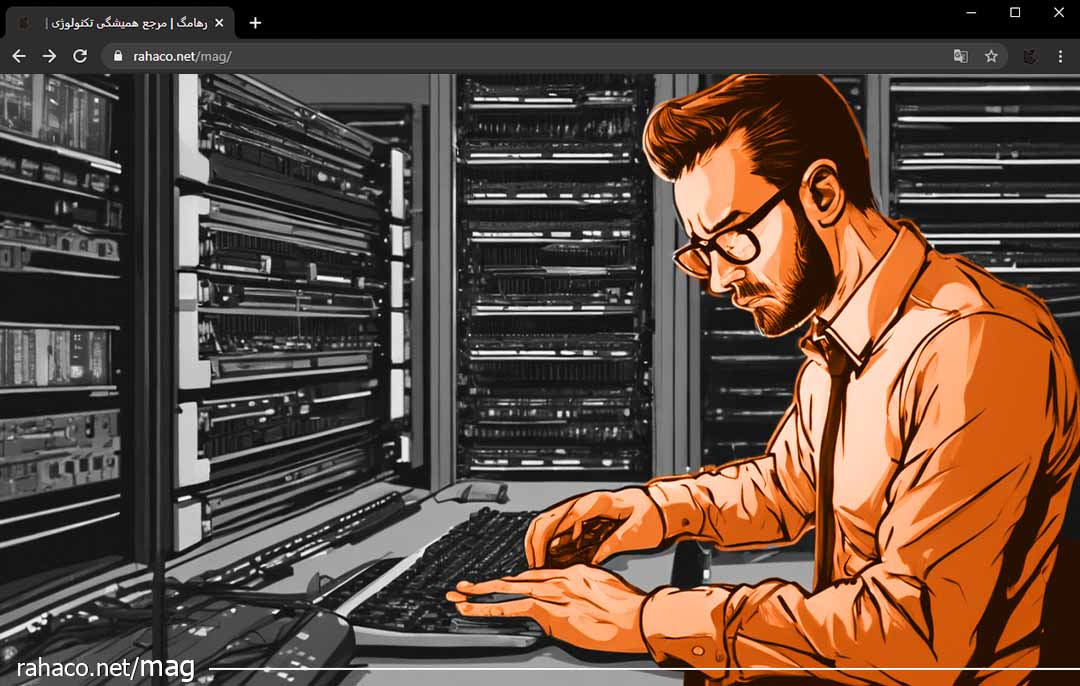Viewport: 1080px width, 686px height.
Task: Go back to the previous page
Action: (18, 56)
